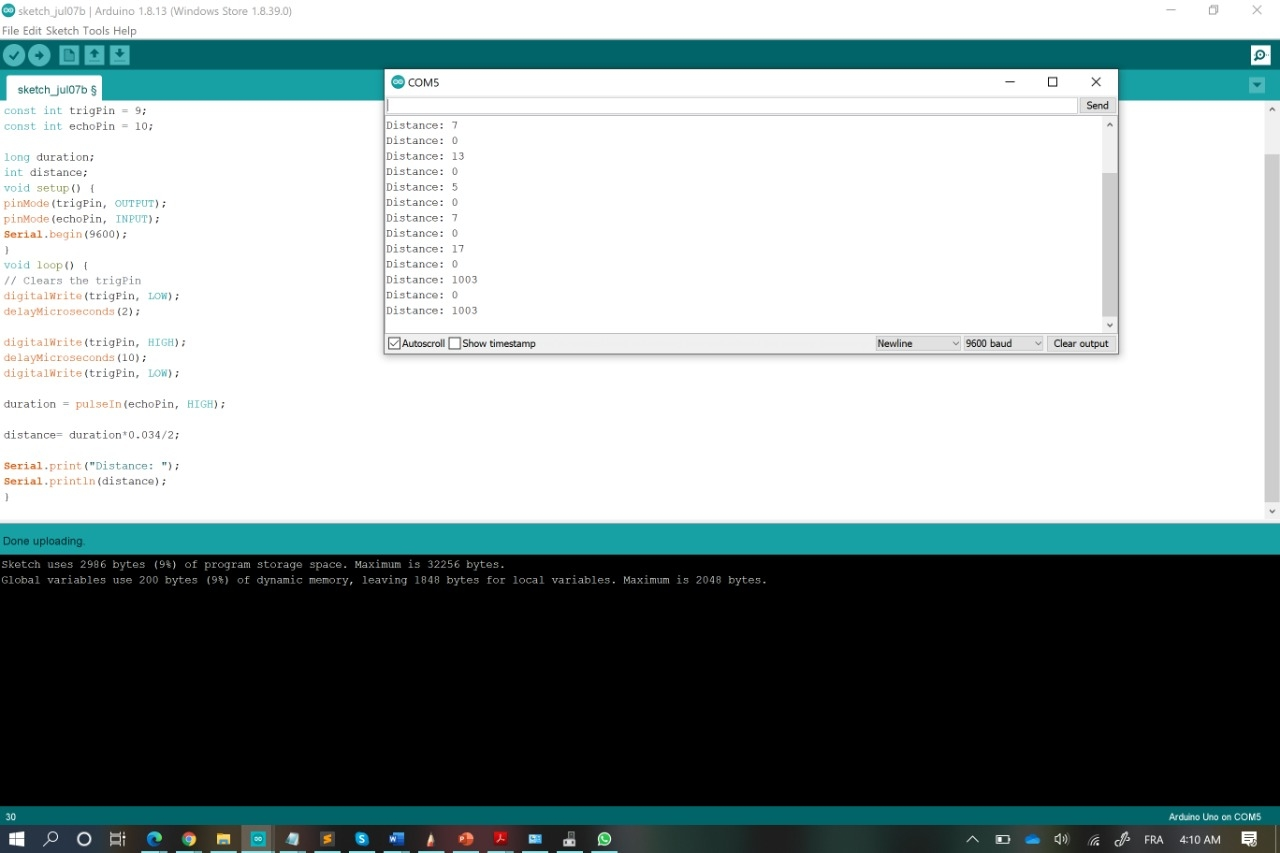Open the Tools menu
The width and height of the screenshot is (1280, 853).
[x=96, y=31]
